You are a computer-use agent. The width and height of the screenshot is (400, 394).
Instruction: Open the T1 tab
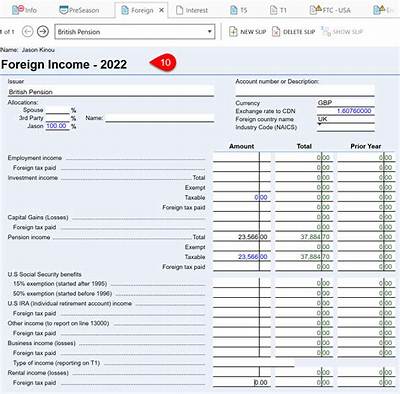point(278,10)
